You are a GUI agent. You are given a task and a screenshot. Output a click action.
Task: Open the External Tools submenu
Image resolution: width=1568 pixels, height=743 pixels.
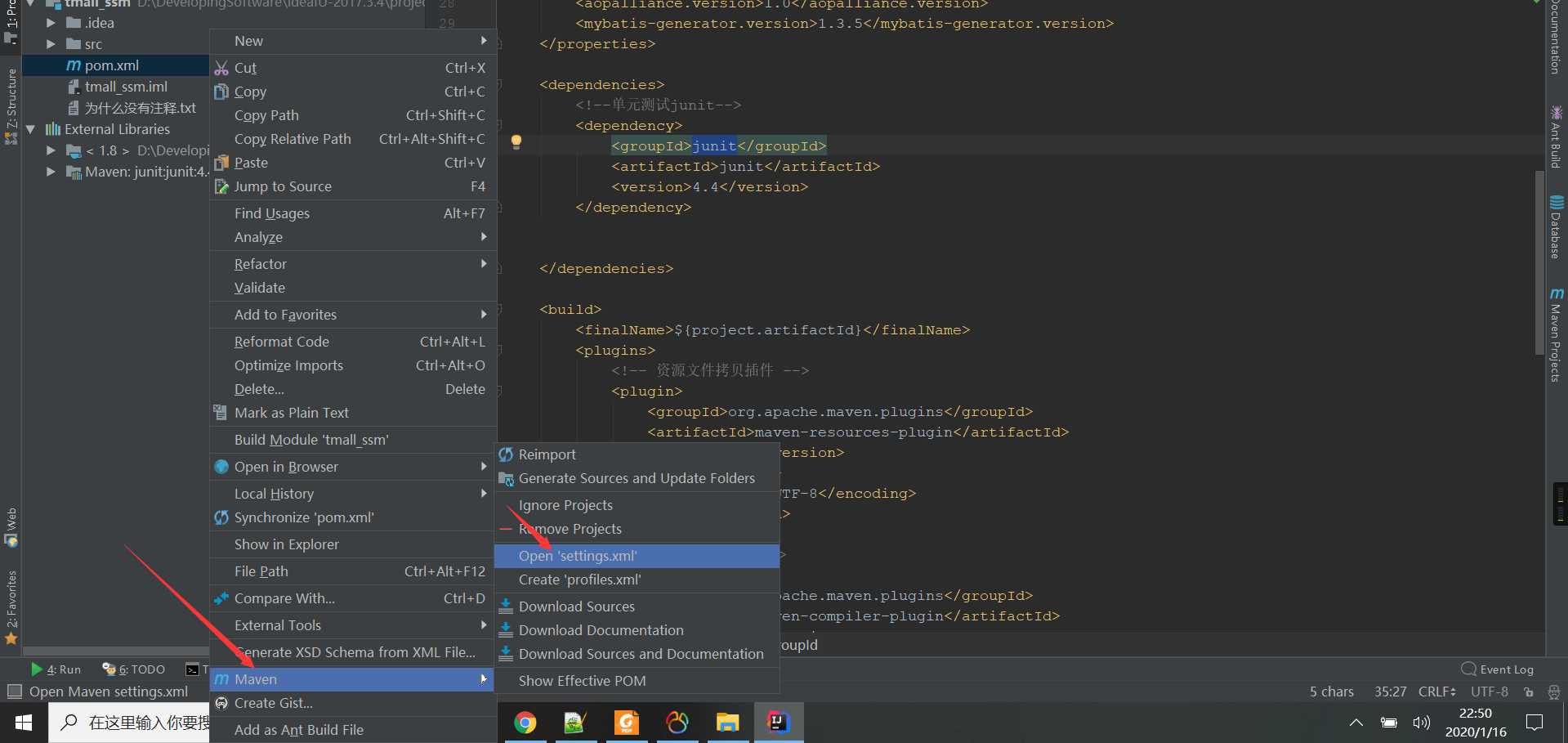tap(353, 625)
